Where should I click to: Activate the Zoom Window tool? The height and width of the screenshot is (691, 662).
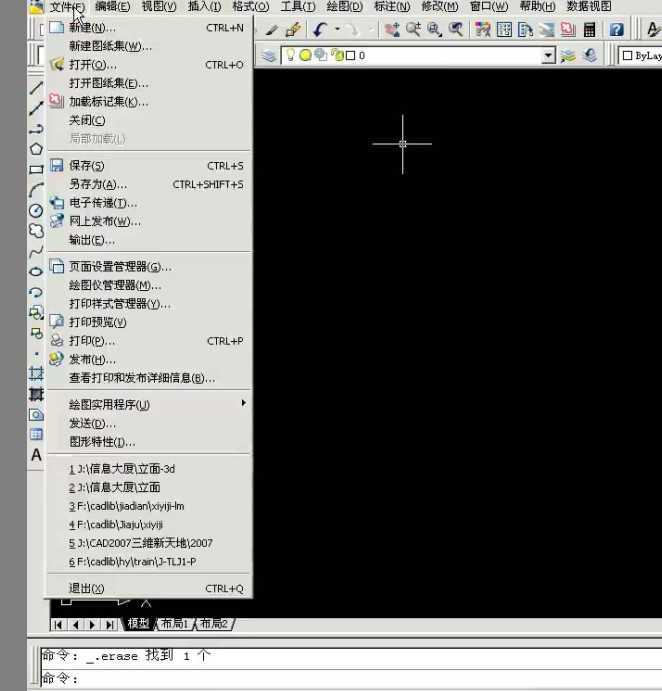coord(434,30)
